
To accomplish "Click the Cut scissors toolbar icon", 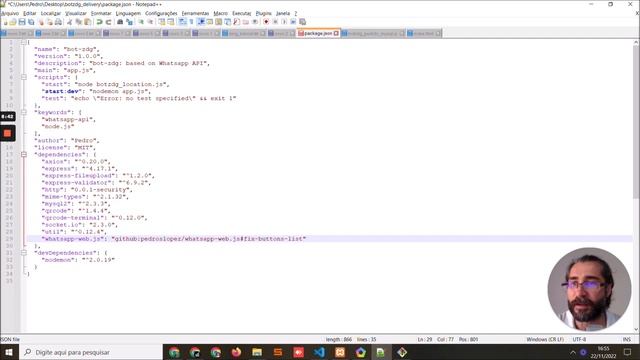I will click(69, 22).
